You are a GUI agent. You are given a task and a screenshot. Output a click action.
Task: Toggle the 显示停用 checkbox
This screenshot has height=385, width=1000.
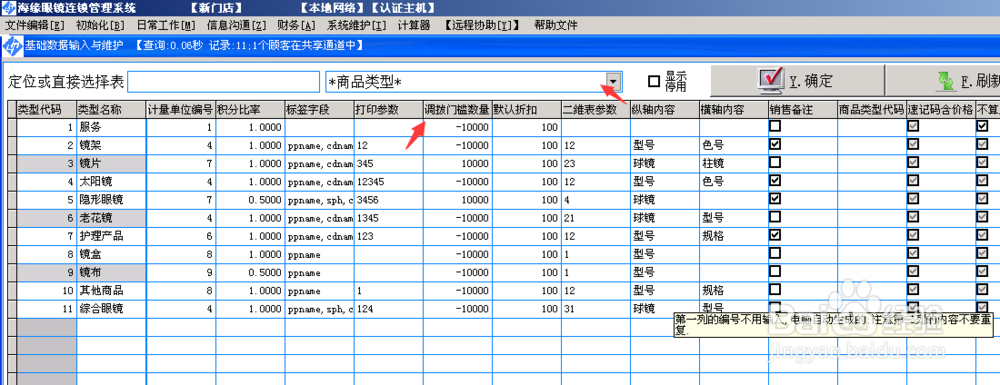(653, 81)
